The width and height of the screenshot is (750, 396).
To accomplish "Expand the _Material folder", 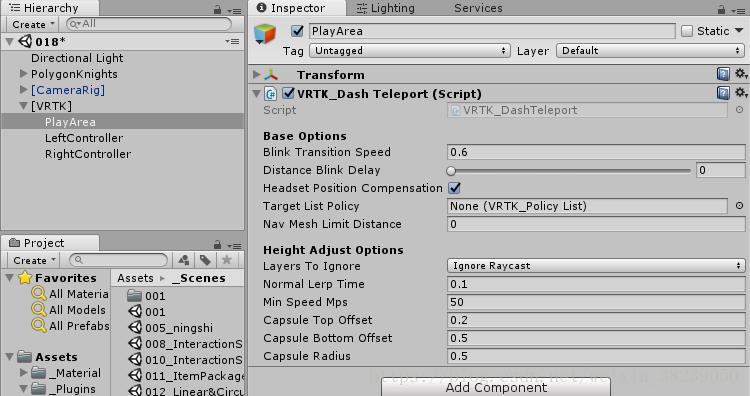I will click(x=23, y=372).
